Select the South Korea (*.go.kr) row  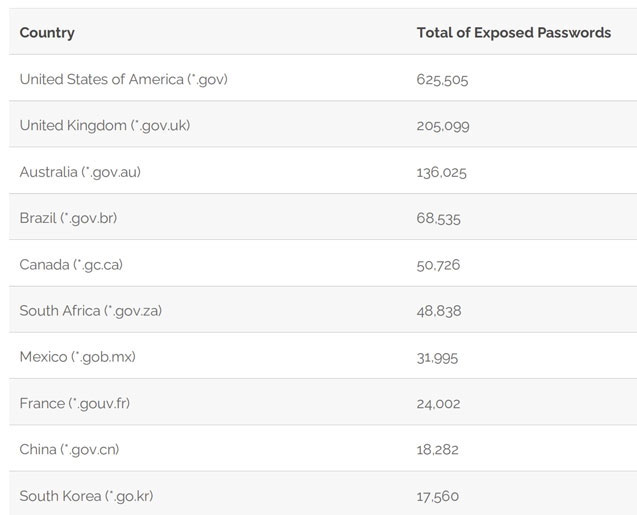[323, 493]
